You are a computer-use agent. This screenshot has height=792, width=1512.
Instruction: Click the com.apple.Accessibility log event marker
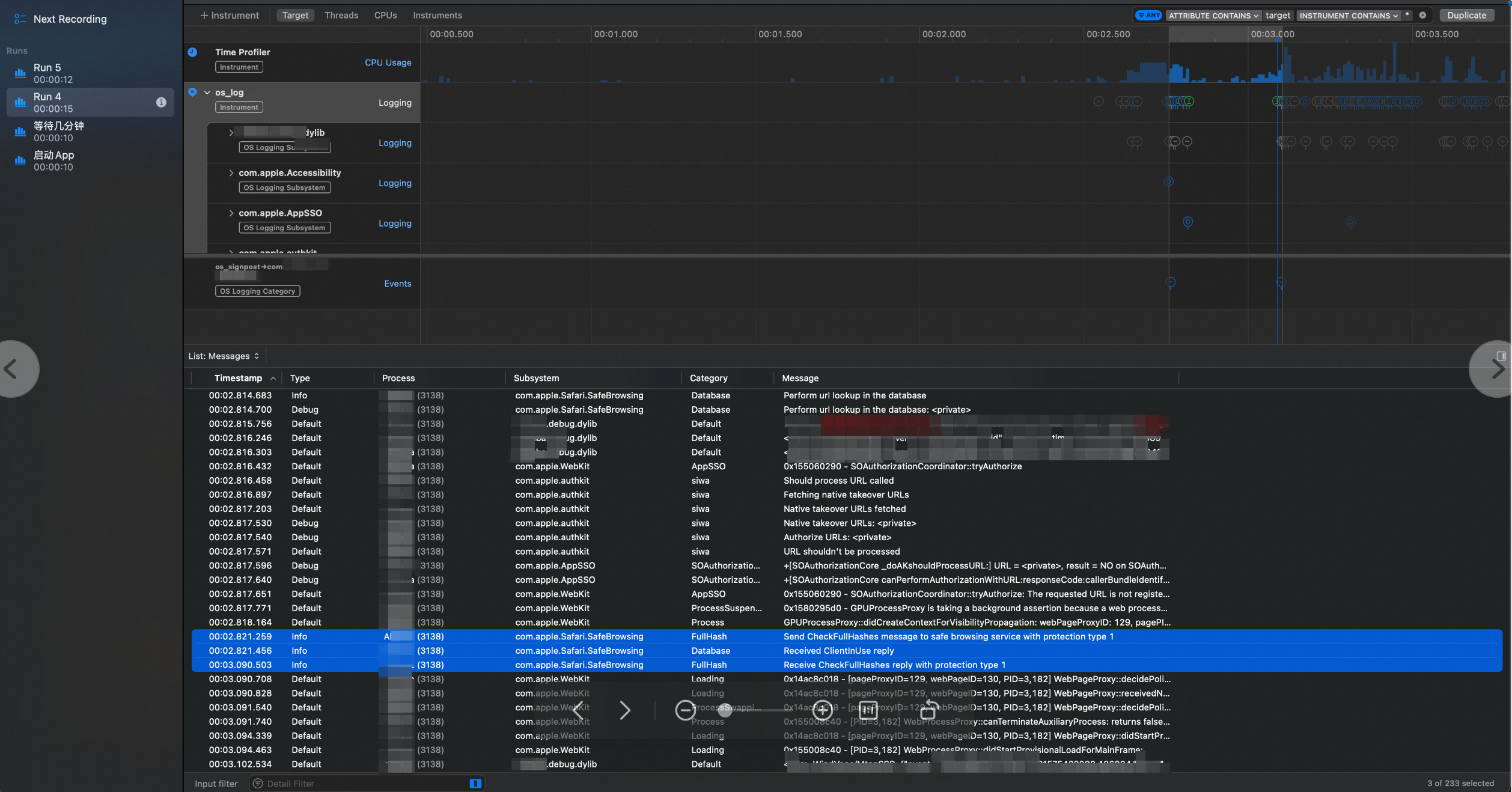(1168, 181)
